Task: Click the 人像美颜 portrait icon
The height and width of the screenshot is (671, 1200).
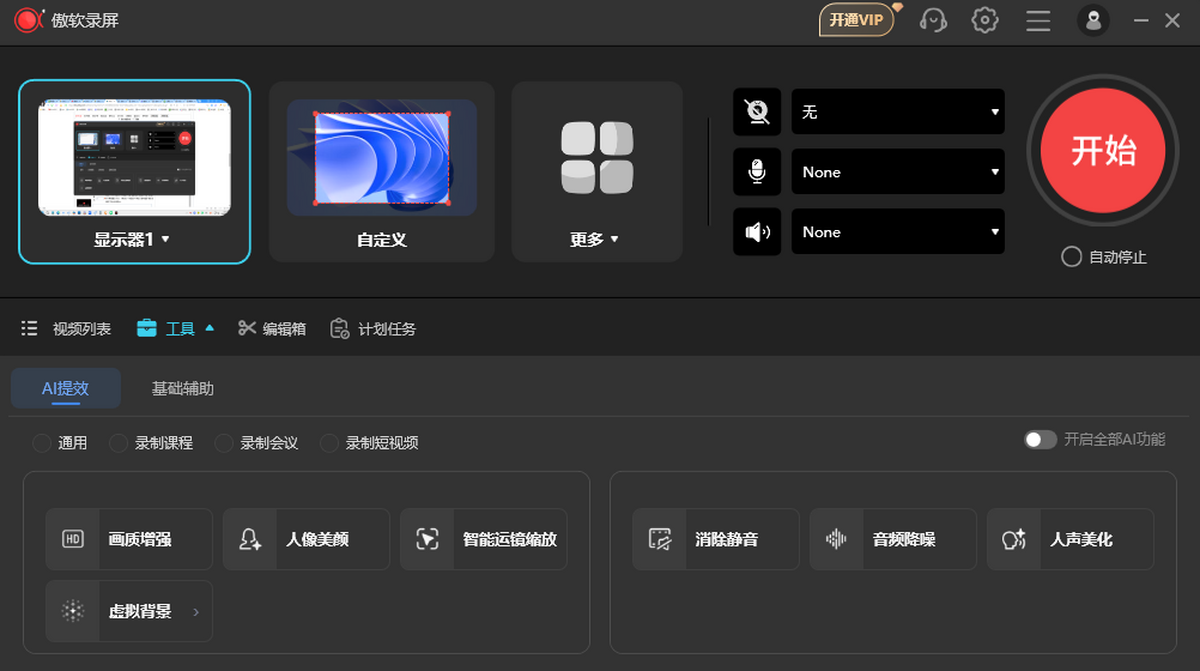Action: 249,539
